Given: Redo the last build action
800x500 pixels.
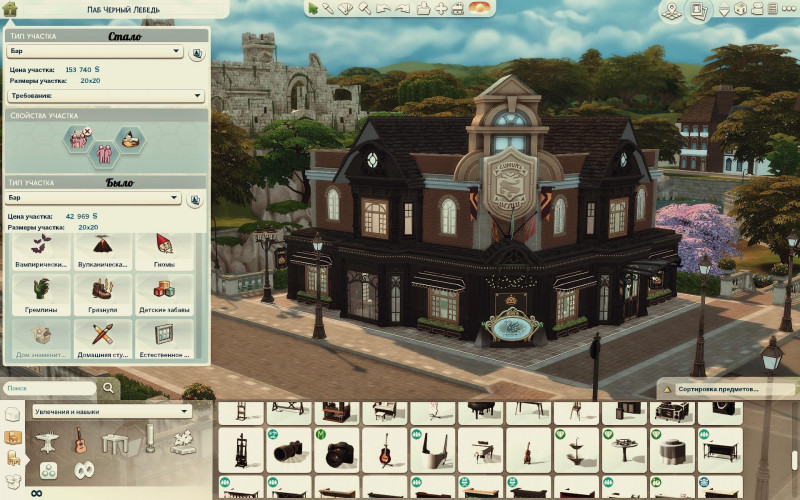Looking at the screenshot, I should (x=403, y=8).
